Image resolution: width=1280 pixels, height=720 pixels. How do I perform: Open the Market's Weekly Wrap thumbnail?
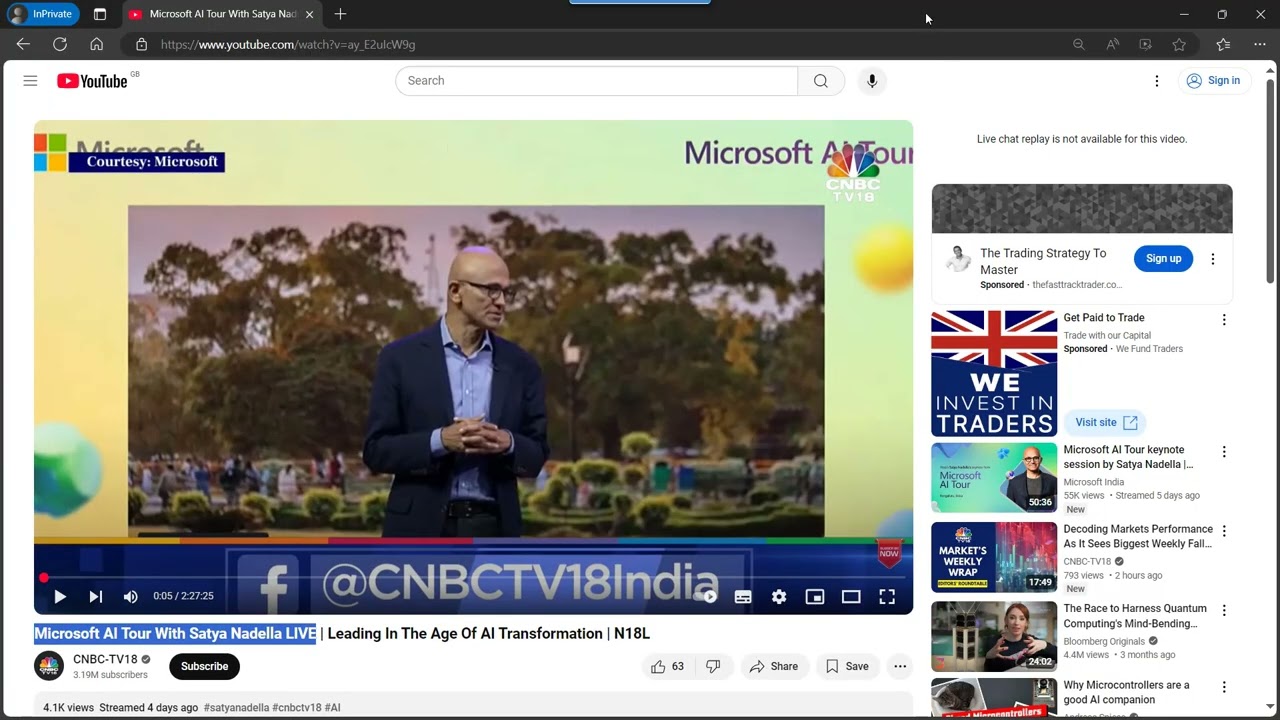point(994,557)
